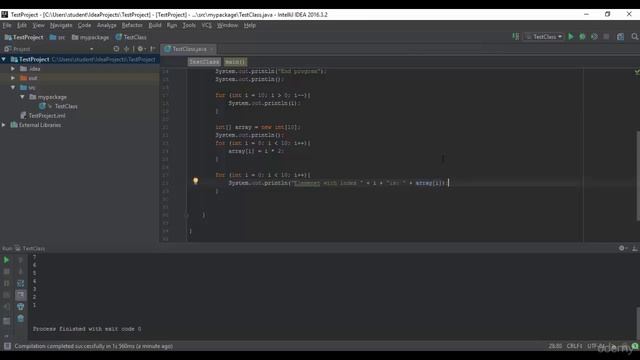The width and height of the screenshot is (640, 360).
Task: Collapse the TestProject root node
Action: [4, 60]
